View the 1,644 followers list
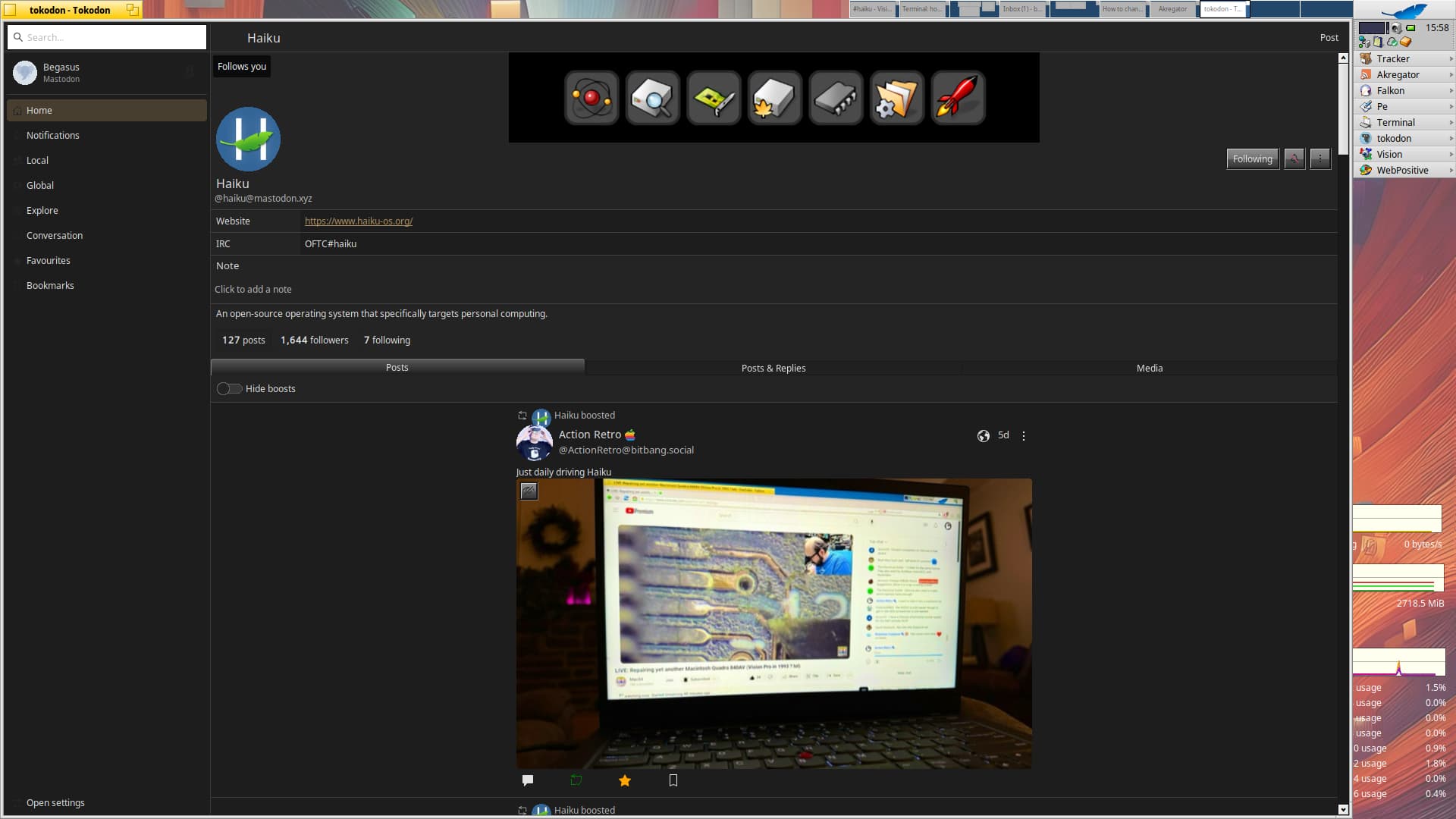Screen dimensions: 1456x819 pos(315,340)
